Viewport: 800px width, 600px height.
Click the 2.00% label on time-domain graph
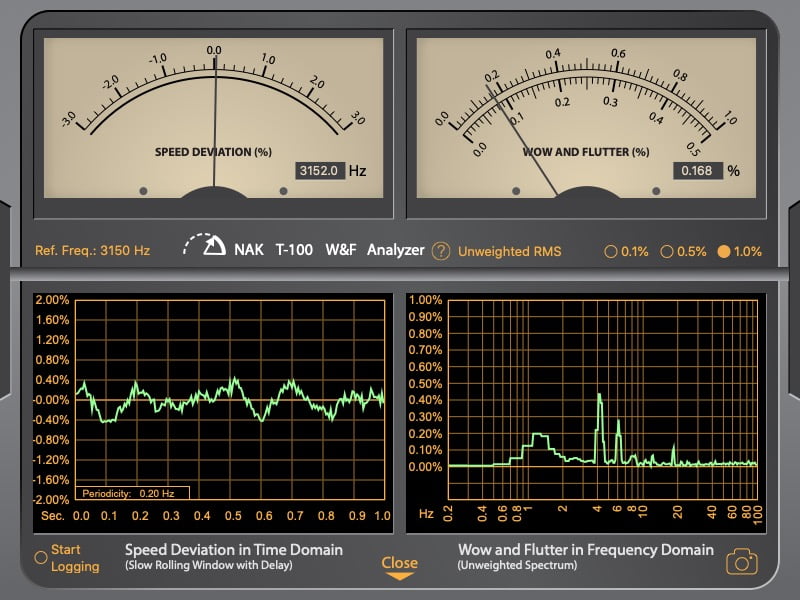click(52, 300)
